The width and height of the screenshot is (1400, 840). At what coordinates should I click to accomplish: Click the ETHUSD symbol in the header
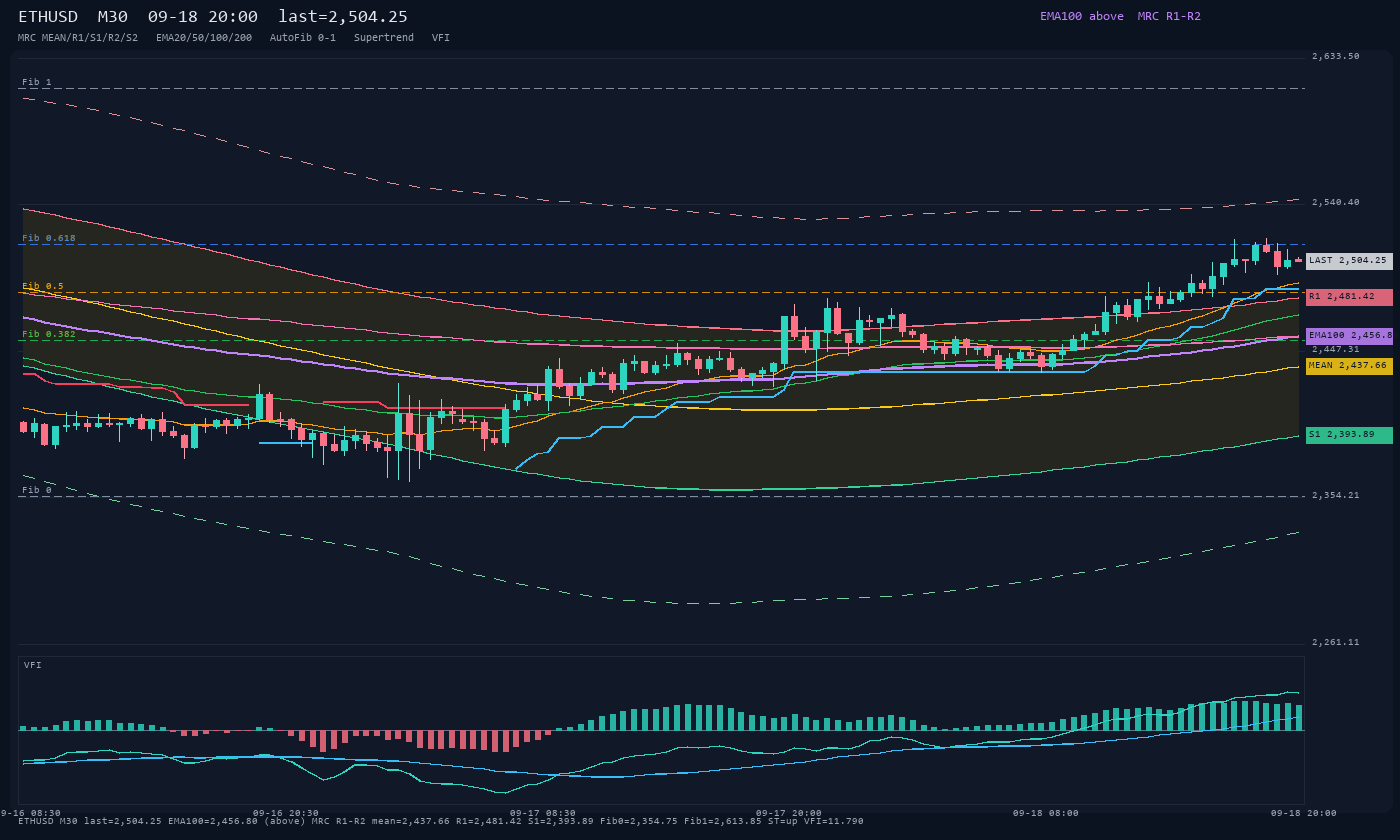pyautogui.click(x=48, y=17)
